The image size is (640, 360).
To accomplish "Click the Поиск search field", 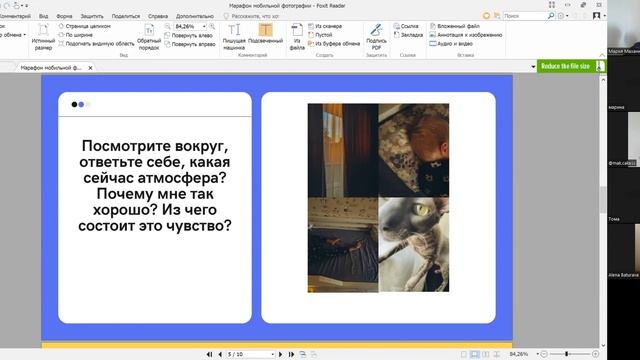I will 524,16.
